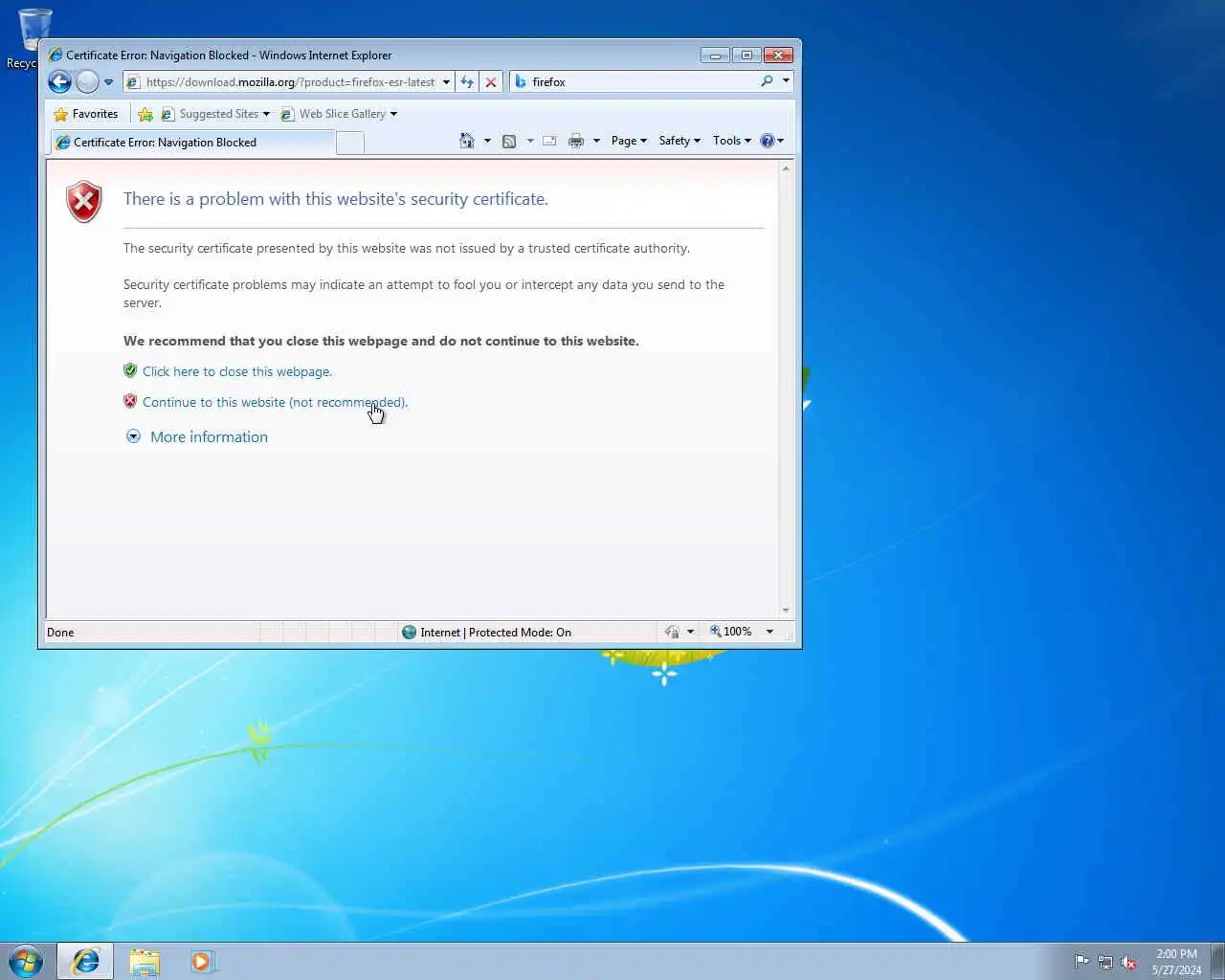This screenshot has height=980, width=1225.
Task: Click Internet Explorer taskbar button
Action: tap(85, 961)
